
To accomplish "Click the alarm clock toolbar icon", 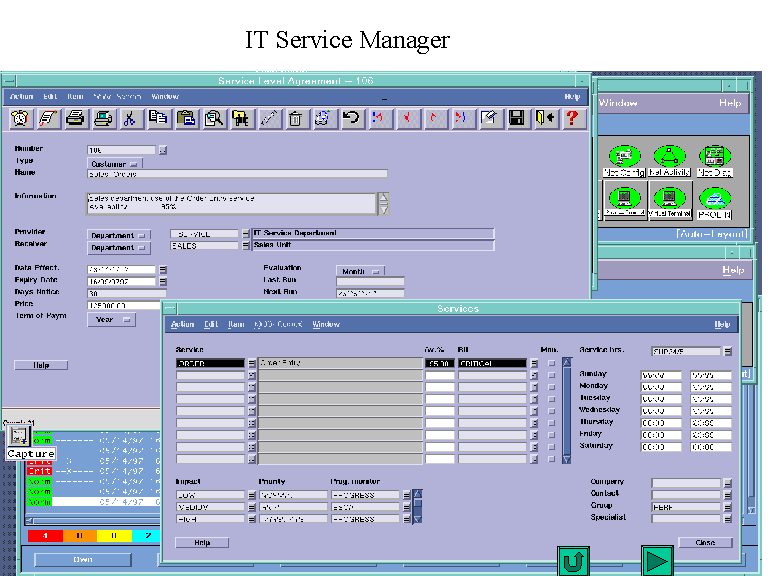I will click(x=20, y=119).
